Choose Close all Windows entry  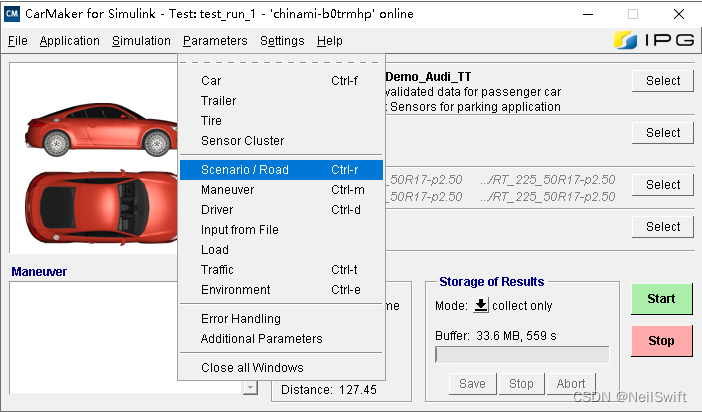tap(281, 368)
